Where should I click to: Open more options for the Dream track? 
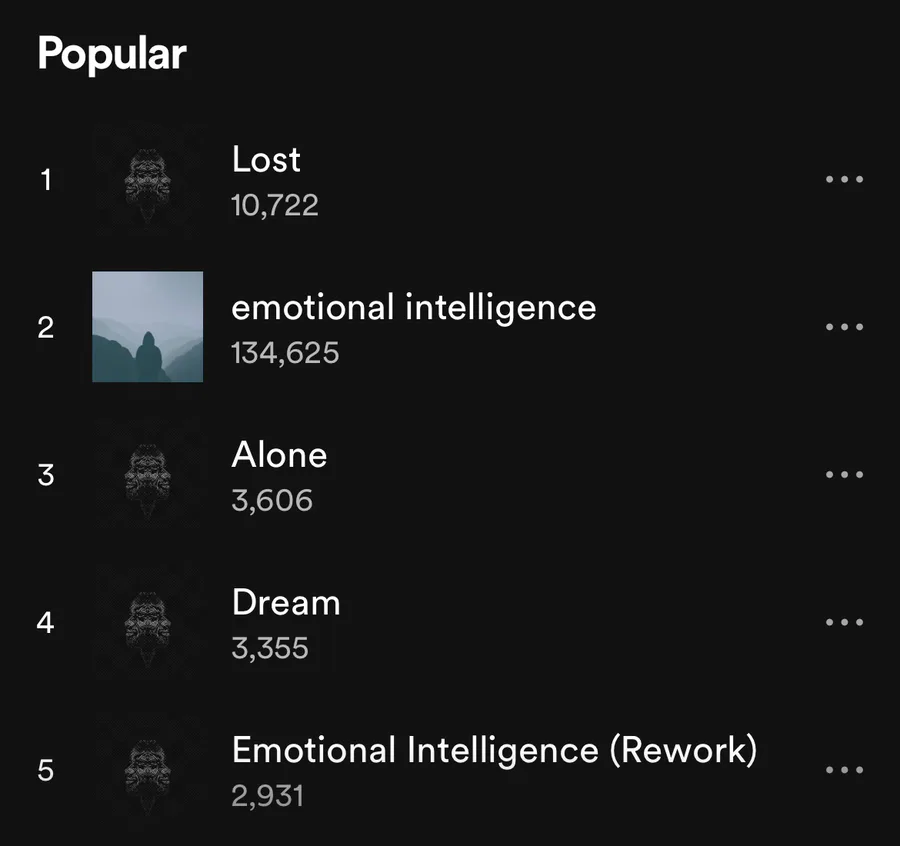(x=844, y=622)
